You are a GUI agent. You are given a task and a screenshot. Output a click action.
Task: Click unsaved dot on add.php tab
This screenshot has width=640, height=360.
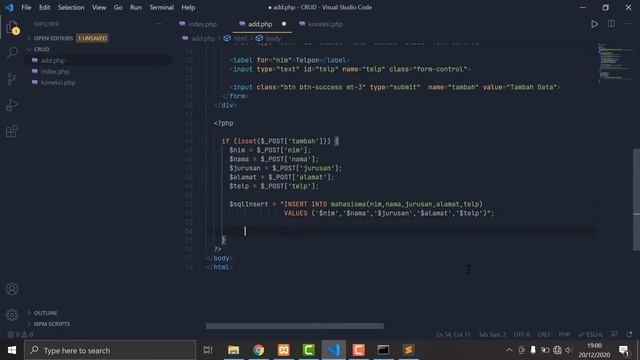click(x=284, y=24)
